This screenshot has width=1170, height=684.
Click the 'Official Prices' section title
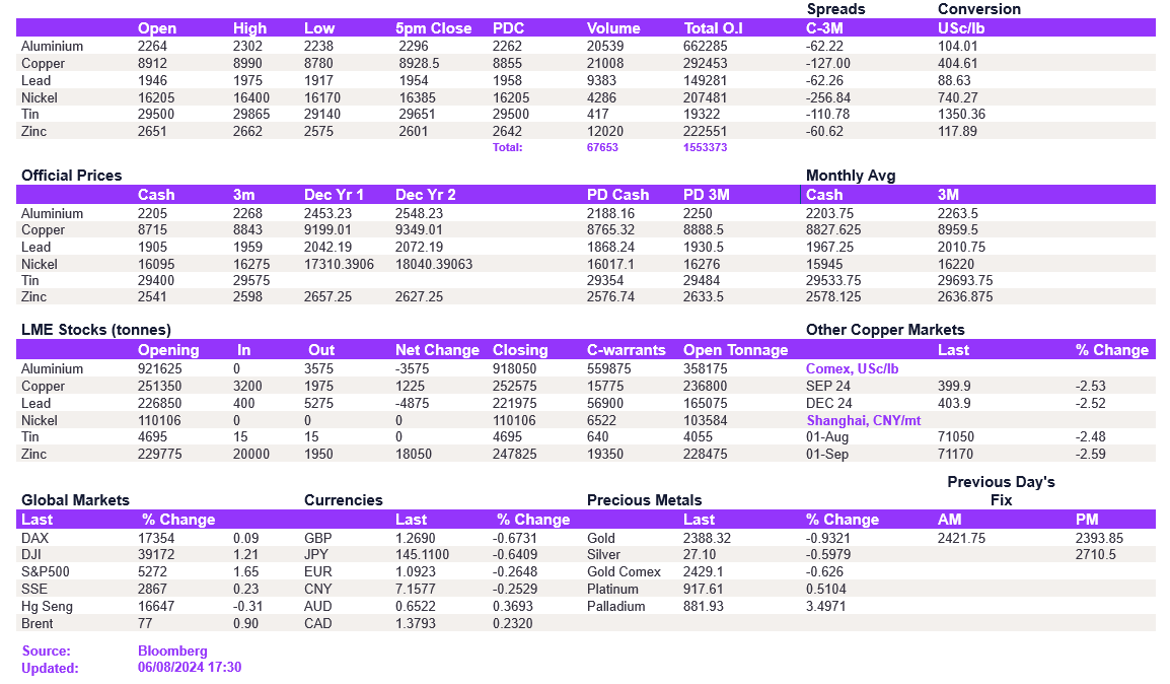point(71,176)
